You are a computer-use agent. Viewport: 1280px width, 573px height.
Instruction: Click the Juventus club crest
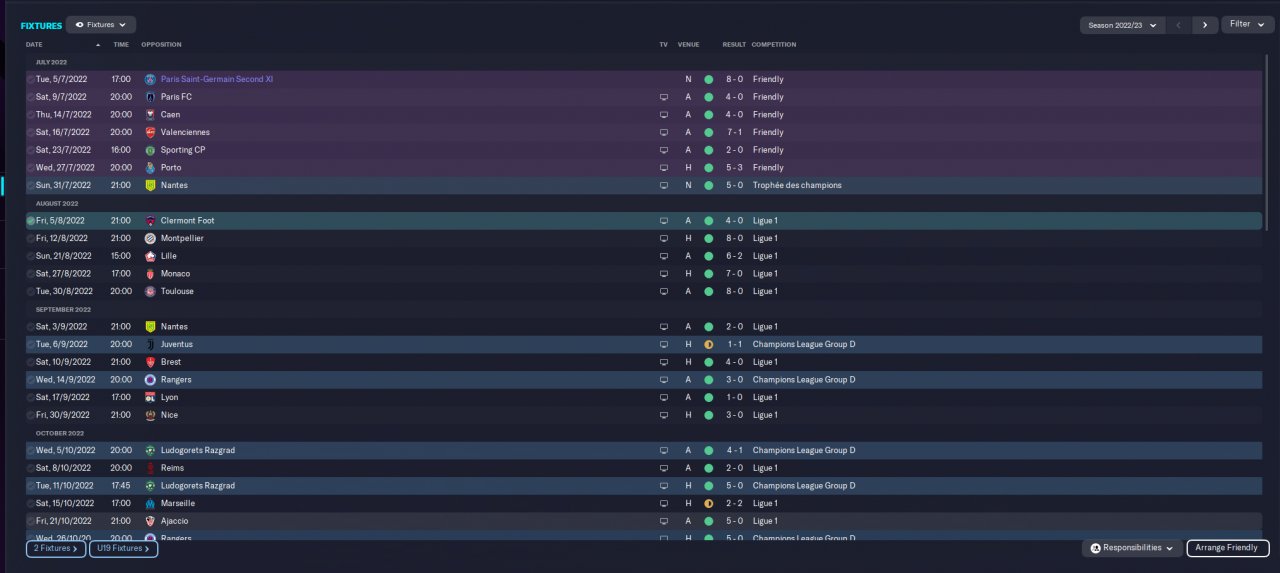pyautogui.click(x=150, y=344)
